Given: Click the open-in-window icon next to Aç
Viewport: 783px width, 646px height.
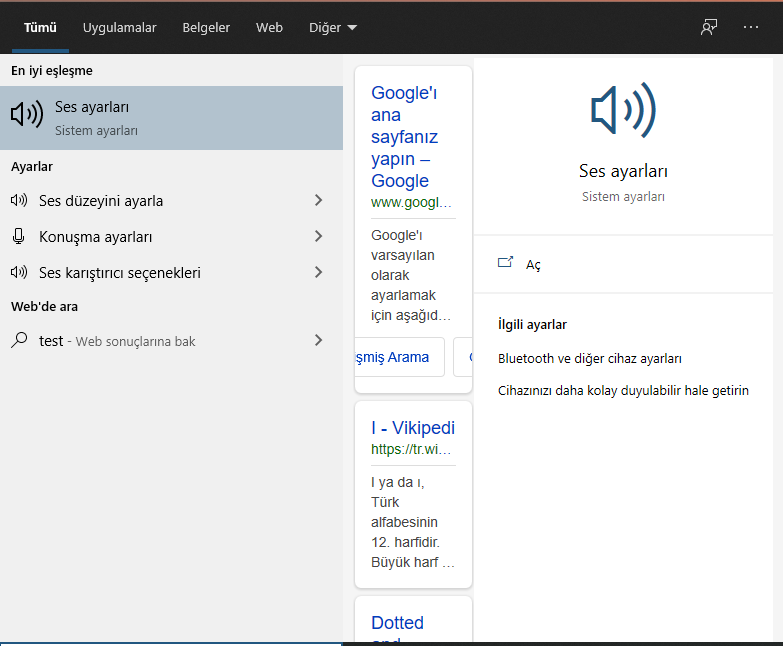Looking at the screenshot, I should (x=505, y=264).
